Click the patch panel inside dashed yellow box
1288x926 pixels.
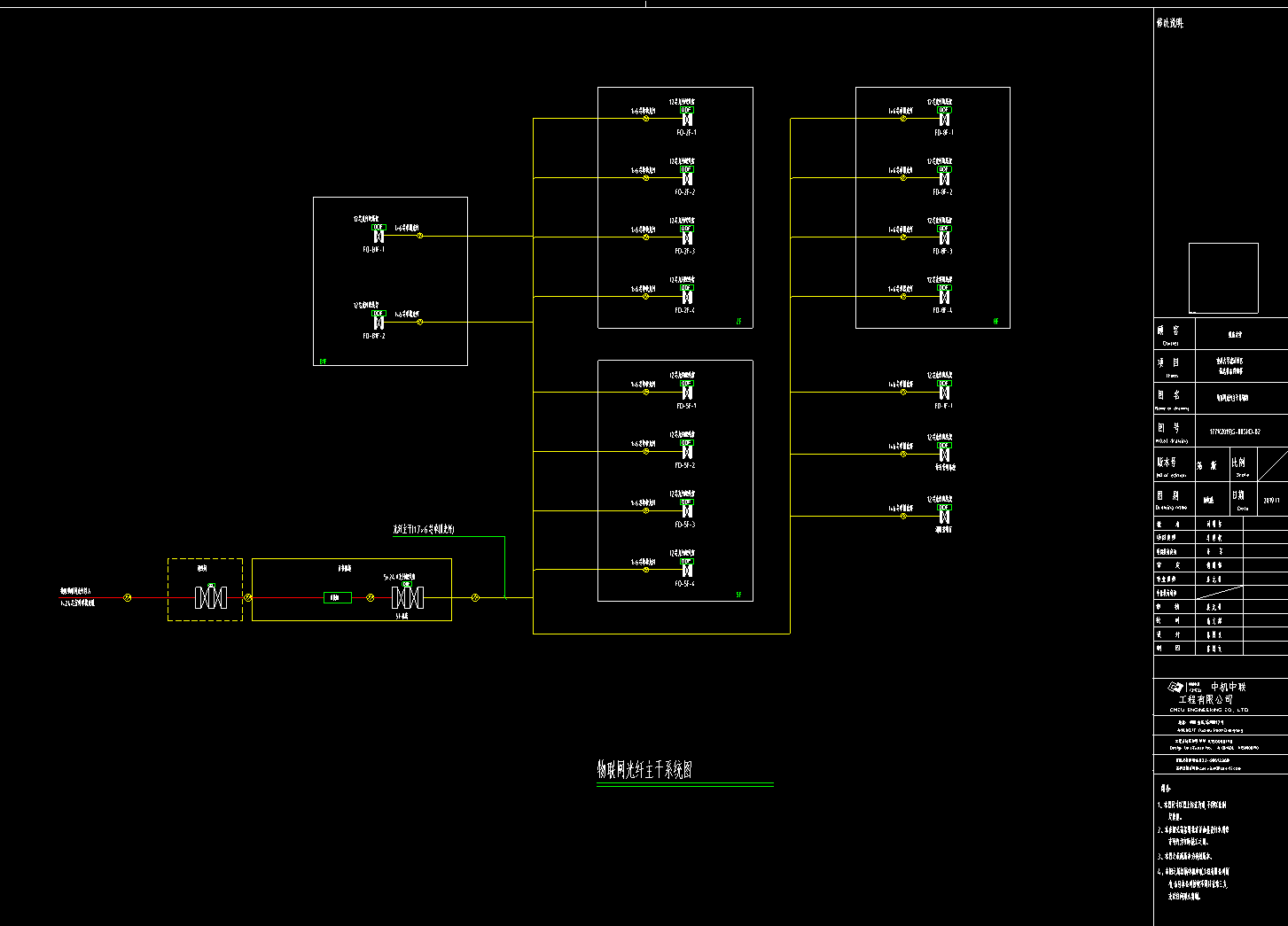(x=211, y=598)
